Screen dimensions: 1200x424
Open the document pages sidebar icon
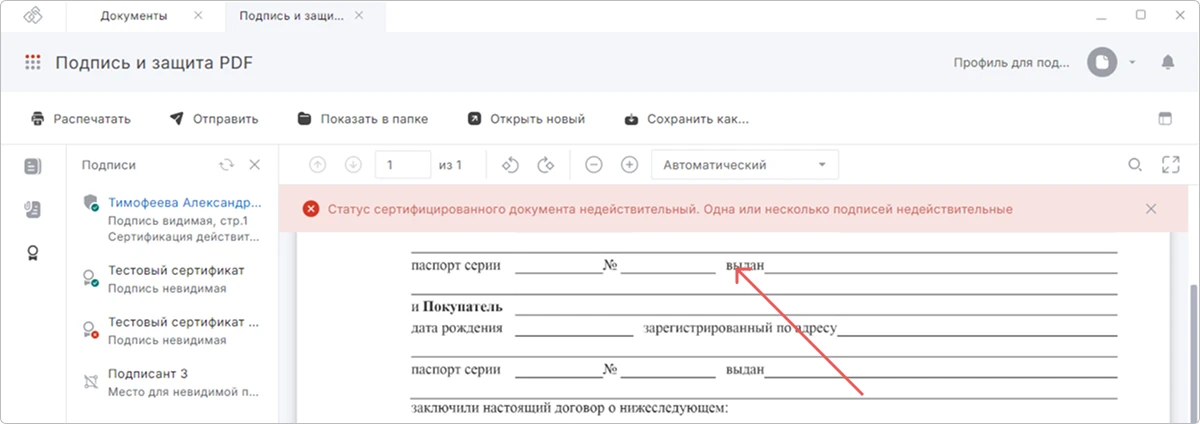(33, 165)
